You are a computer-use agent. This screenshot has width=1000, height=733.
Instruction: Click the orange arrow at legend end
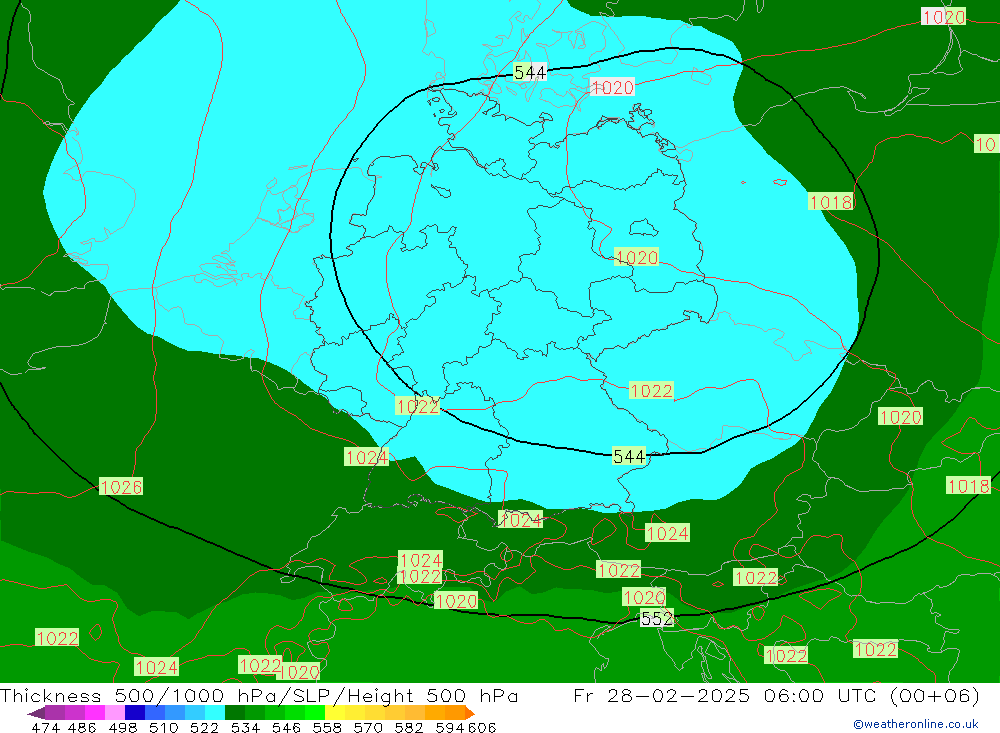click(x=469, y=713)
